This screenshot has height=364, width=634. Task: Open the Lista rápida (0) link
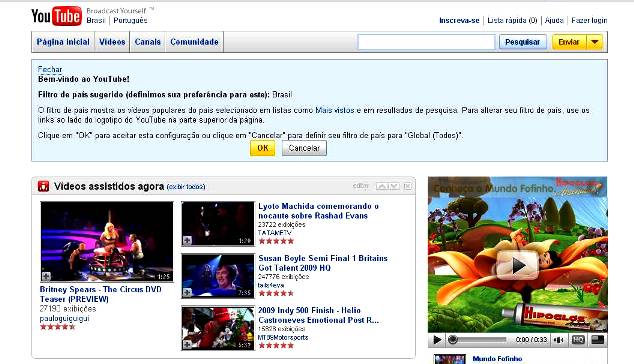512,20
